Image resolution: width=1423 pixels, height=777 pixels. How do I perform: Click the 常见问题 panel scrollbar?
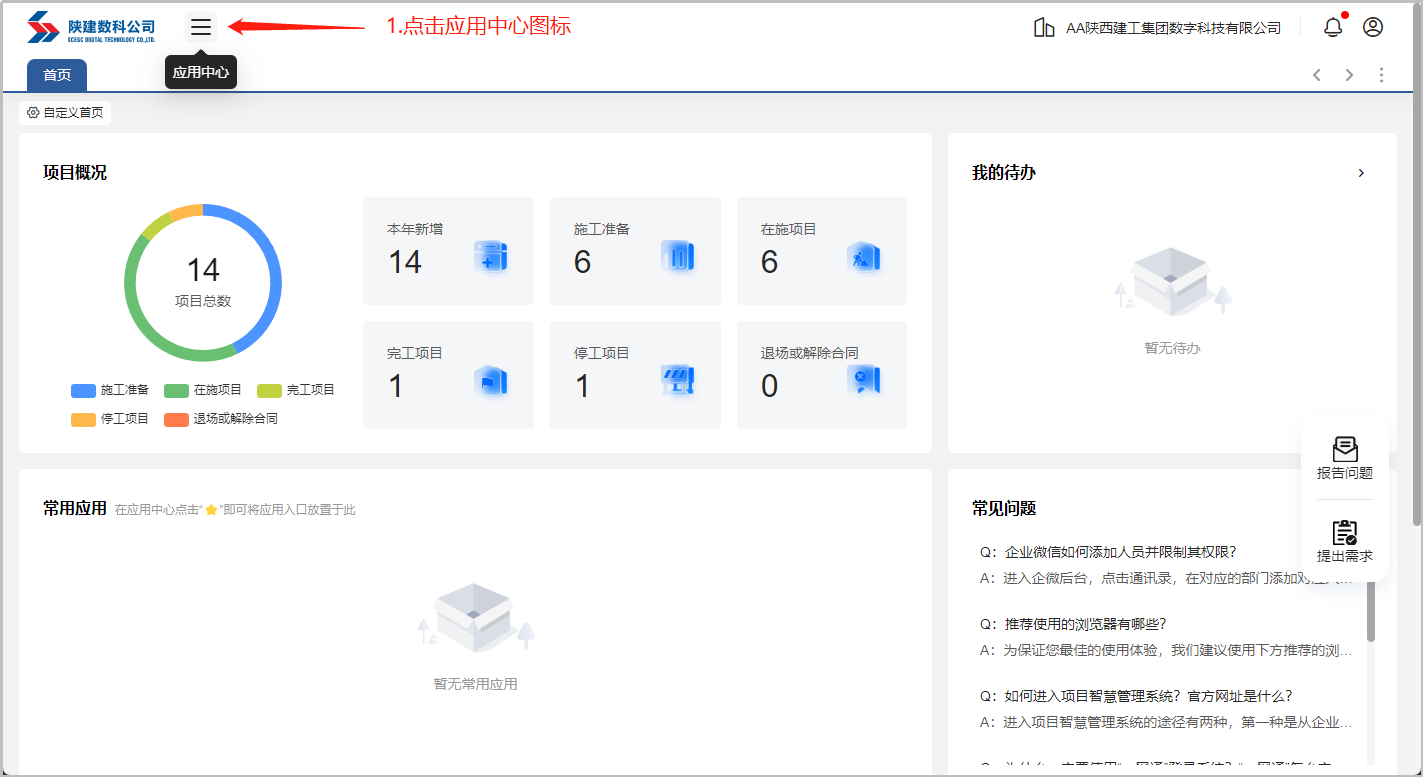[x=1371, y=610]
